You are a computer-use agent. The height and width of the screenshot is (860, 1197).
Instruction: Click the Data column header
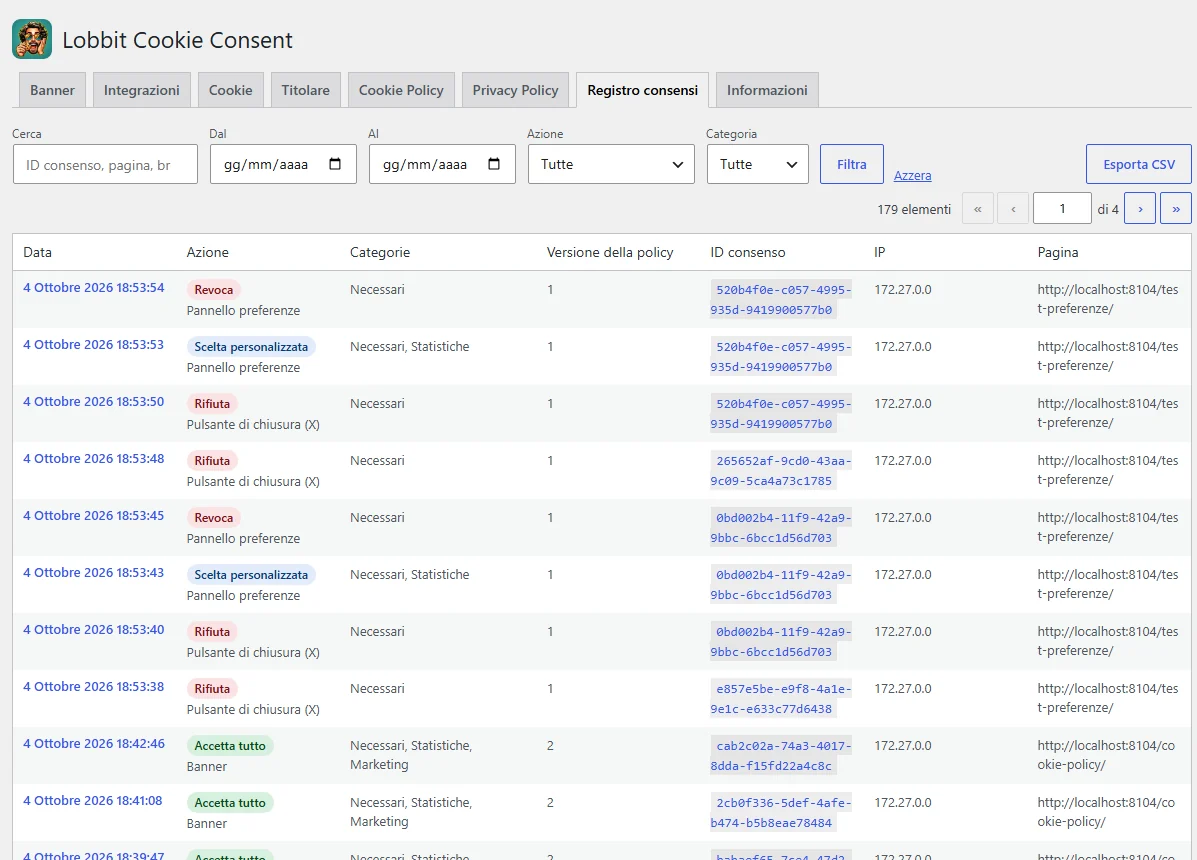click(37, 253)
